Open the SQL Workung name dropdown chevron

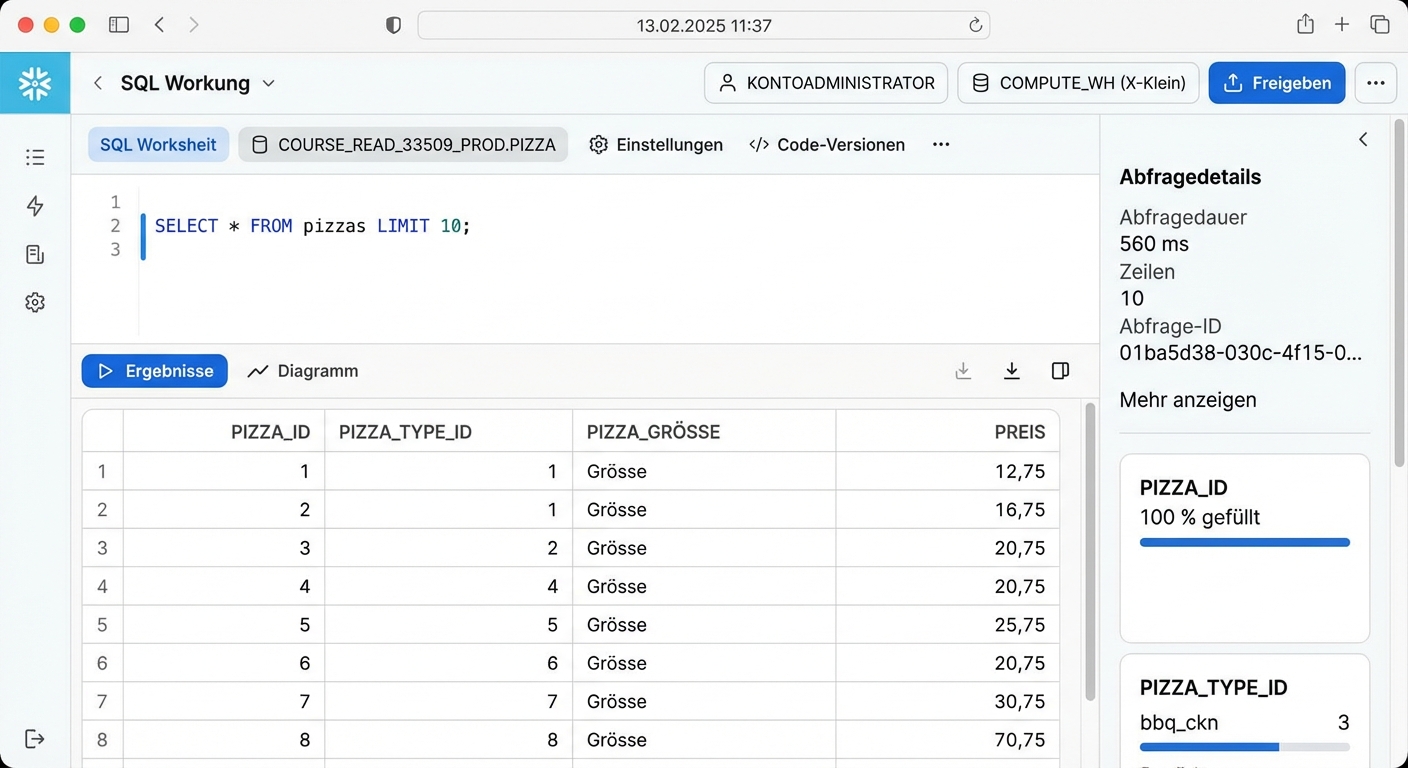[x=268, y=83]
